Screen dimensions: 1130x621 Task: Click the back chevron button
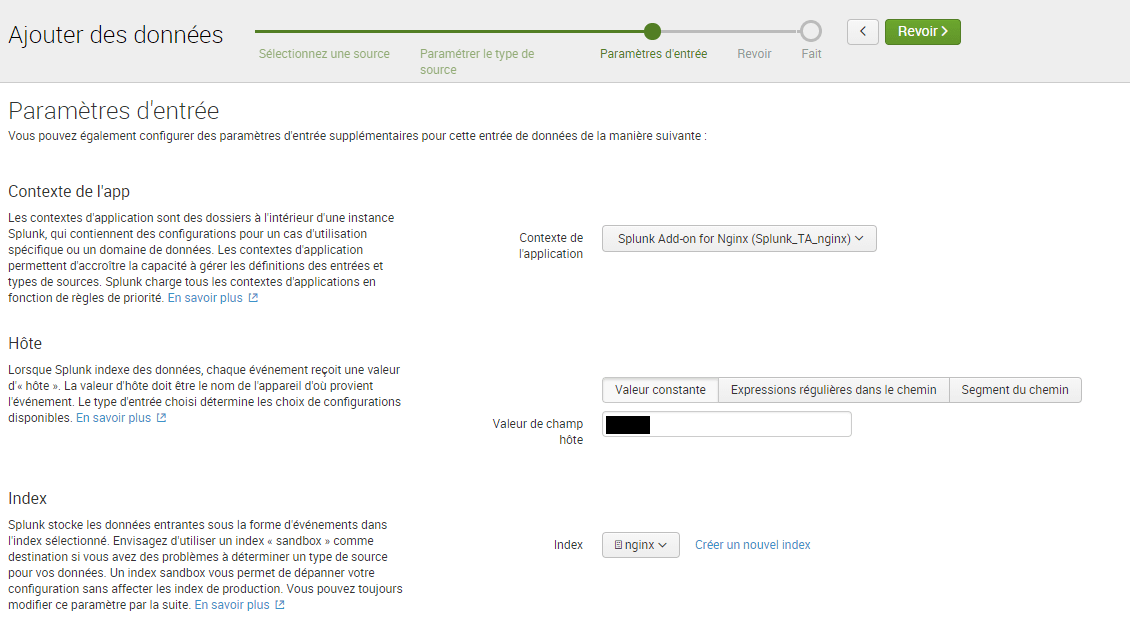(862, 32)
